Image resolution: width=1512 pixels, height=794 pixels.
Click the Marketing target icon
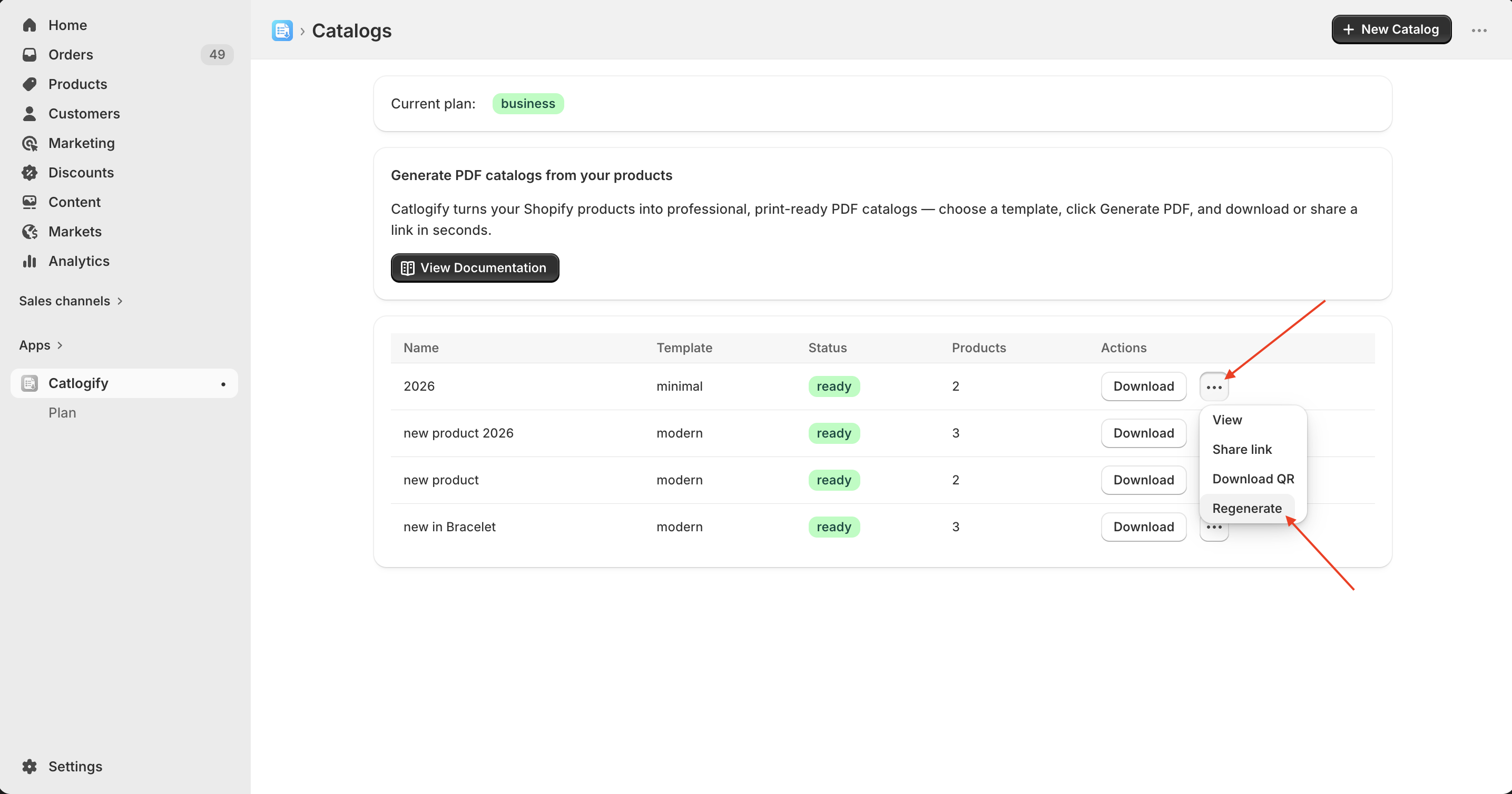point(30,143)
